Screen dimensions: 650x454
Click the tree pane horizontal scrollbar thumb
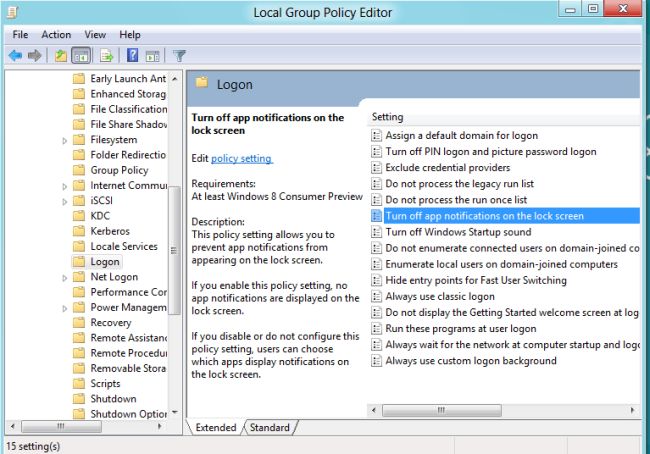point(61,426)
